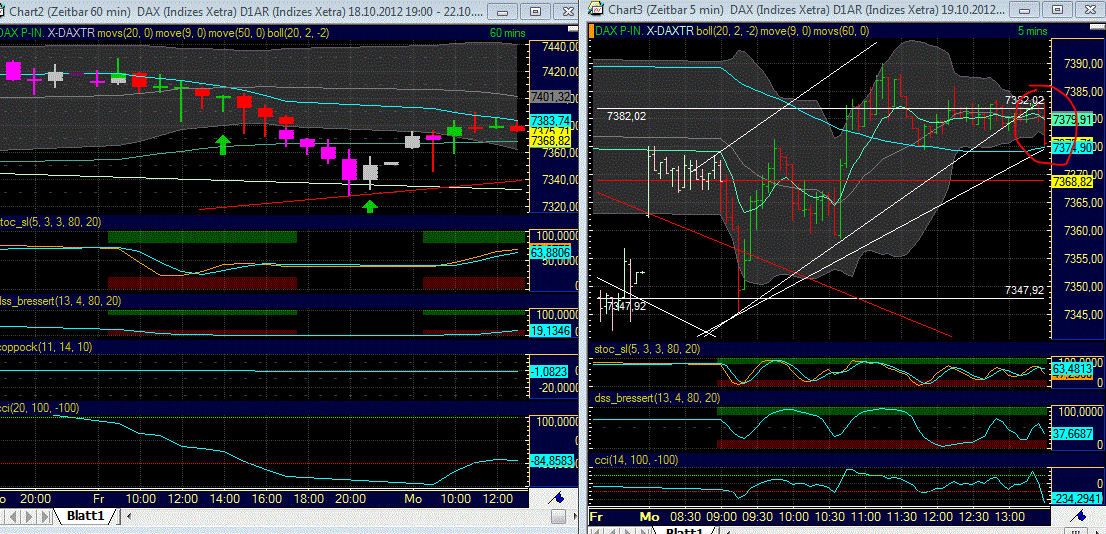This screenshot has width=1106, height=534.
Task: Click the '5 mins' label in Chart3
Action: click(x=1033, y=31)
